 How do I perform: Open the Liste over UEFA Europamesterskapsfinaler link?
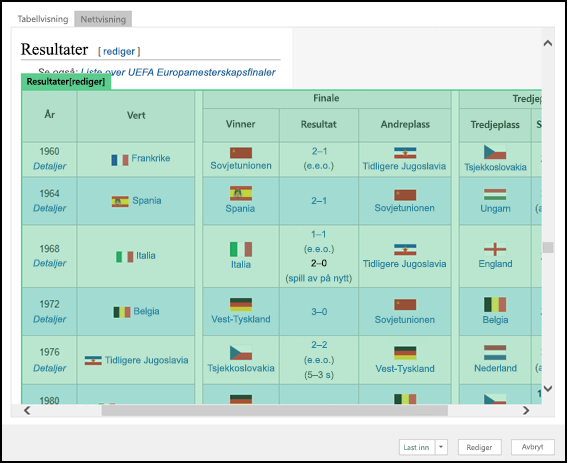(178, 72)
